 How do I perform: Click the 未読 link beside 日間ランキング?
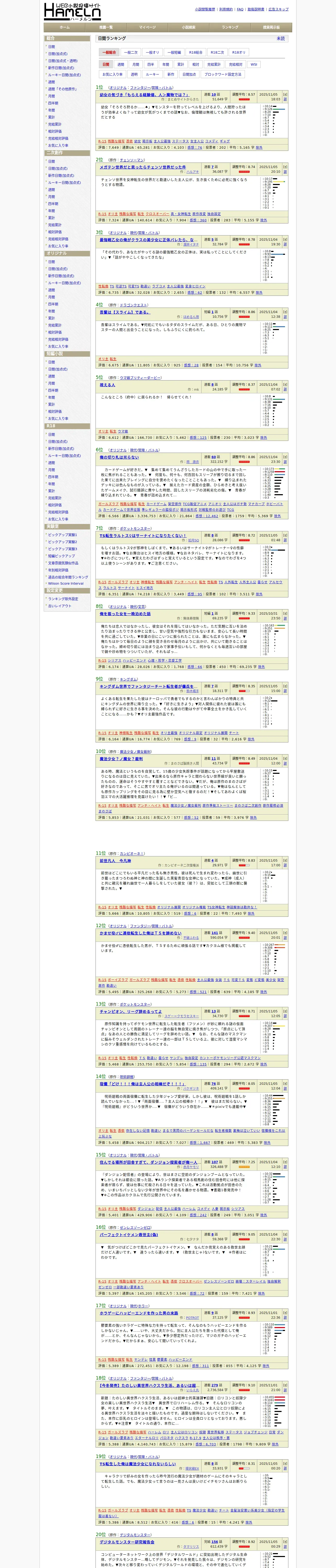(x=281, y=38)
